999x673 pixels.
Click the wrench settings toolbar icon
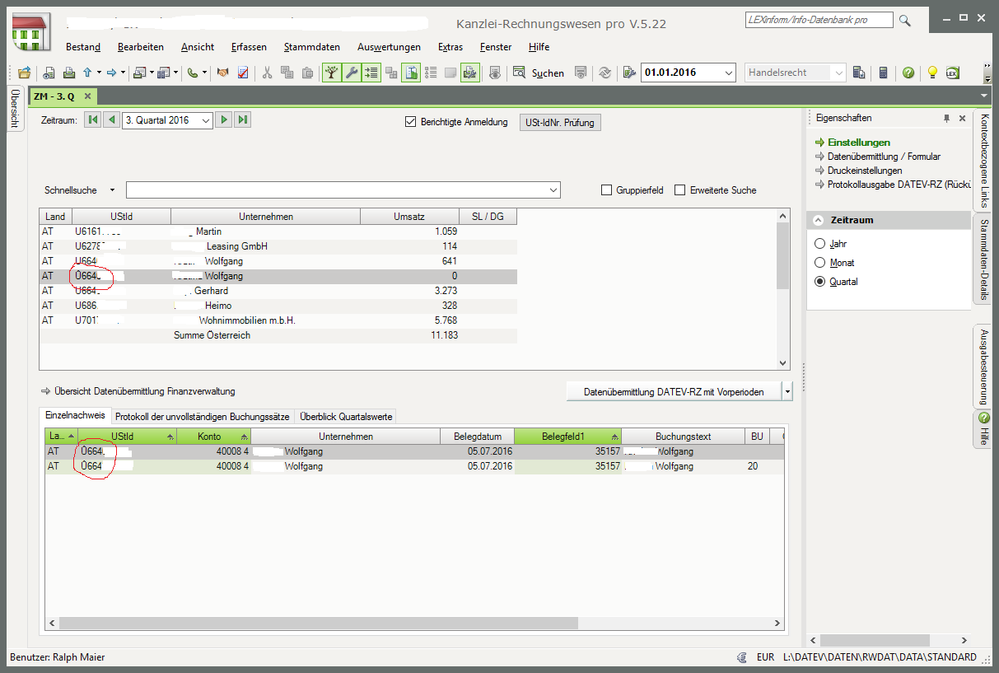[350, 73]
